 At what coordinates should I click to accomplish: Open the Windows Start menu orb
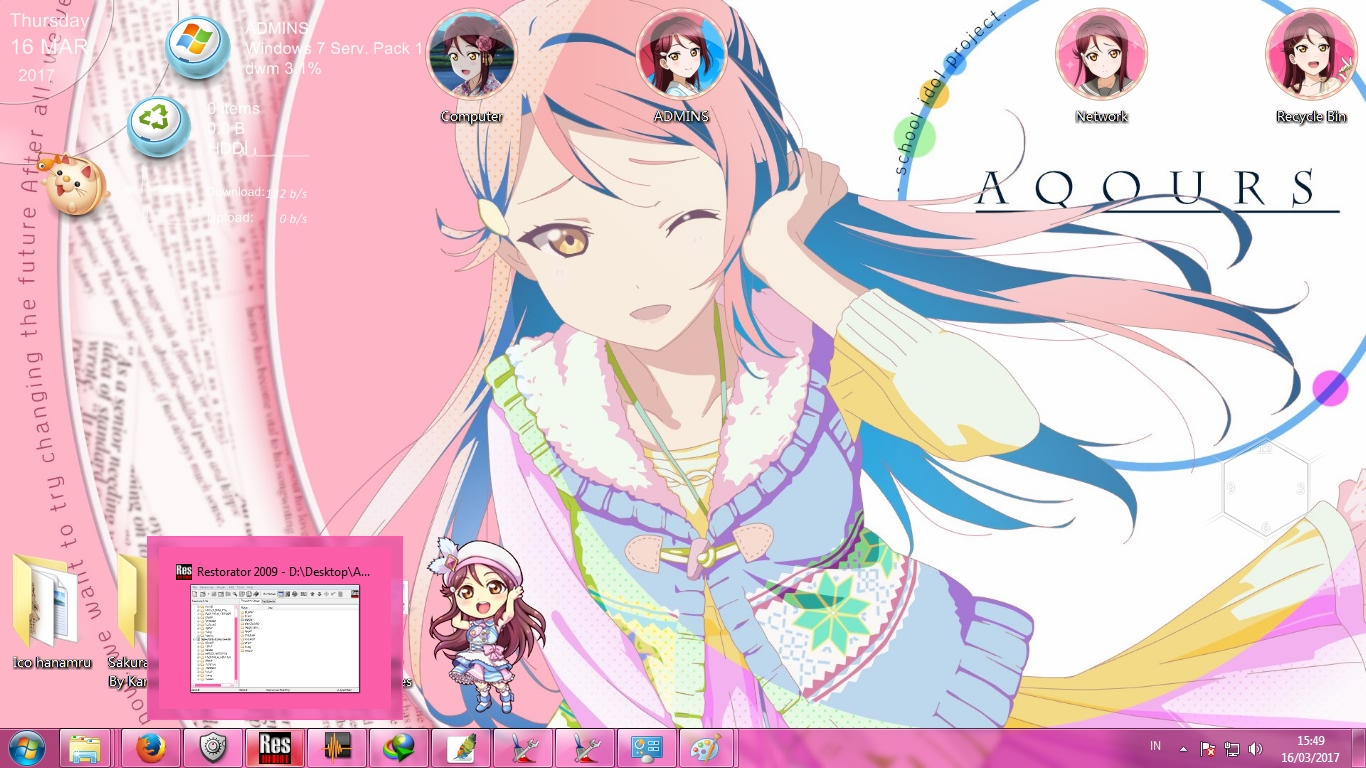coord(27,747)
